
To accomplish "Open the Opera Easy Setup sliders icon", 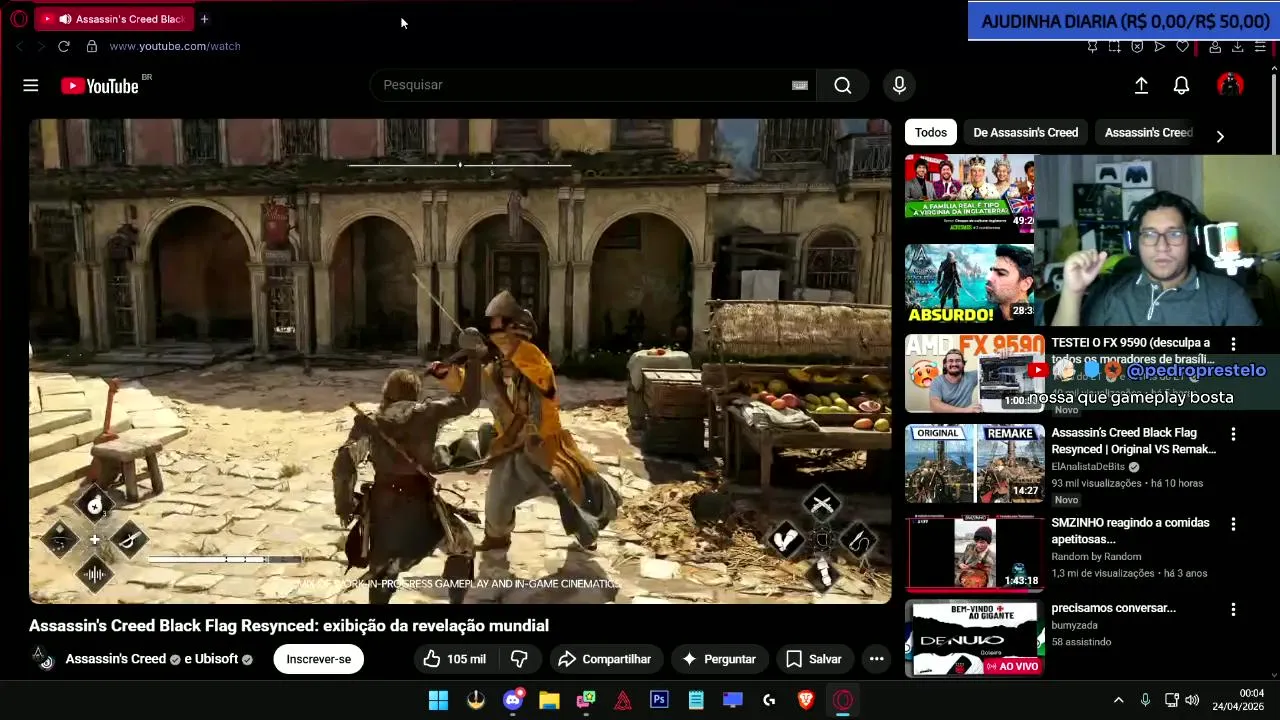I will [1260, 46].
